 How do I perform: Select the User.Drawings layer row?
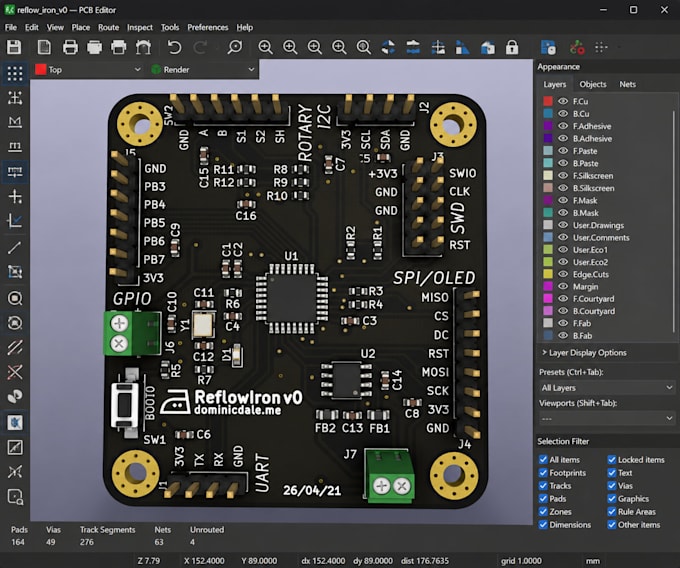[606, 225]
